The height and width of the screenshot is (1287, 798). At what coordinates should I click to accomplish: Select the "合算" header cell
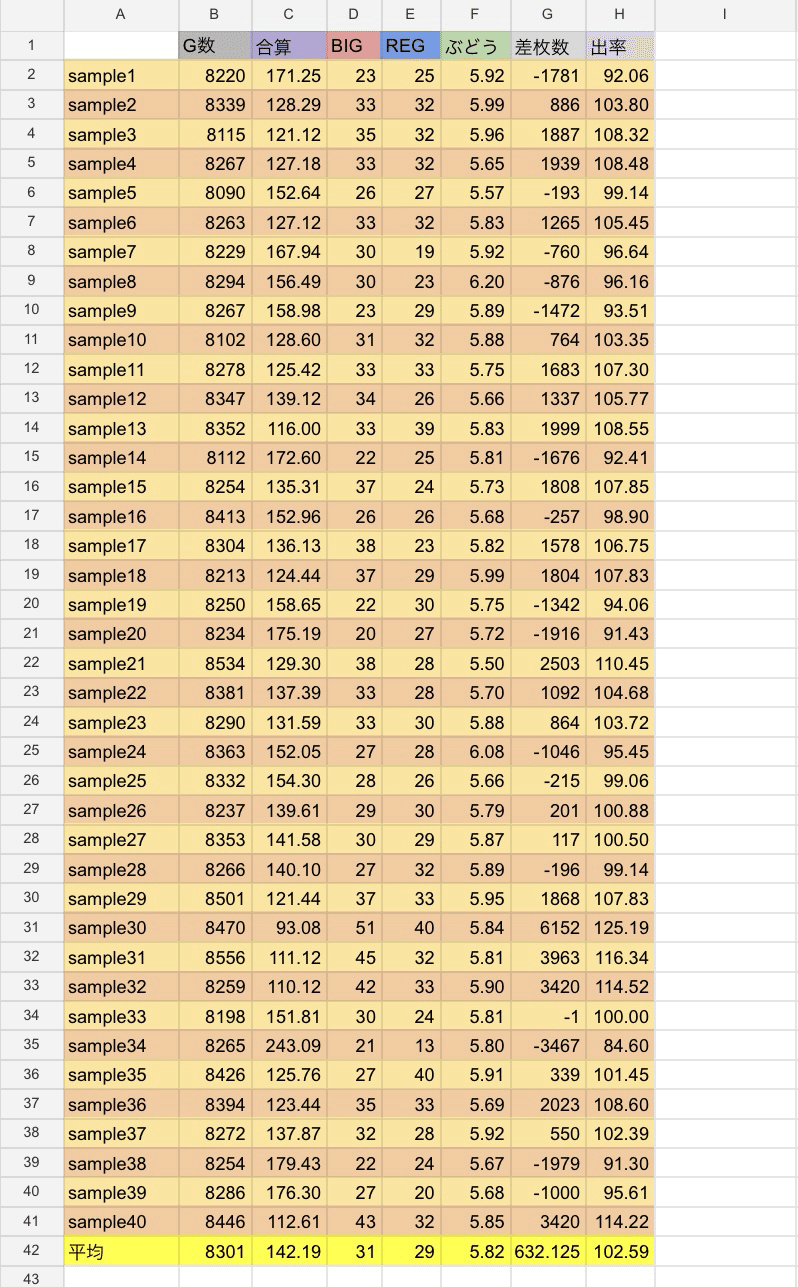click(289, 46)
